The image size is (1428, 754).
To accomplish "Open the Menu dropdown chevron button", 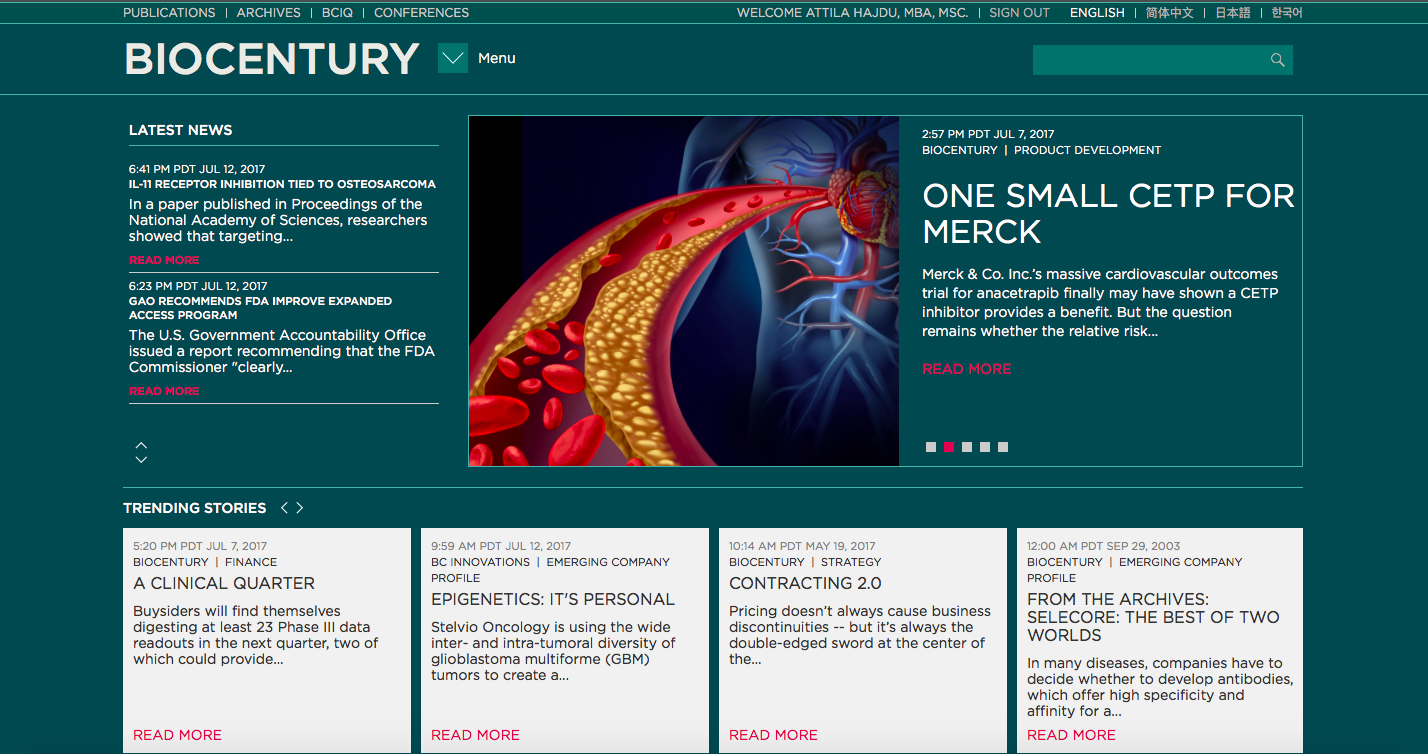I will [453, 58].
